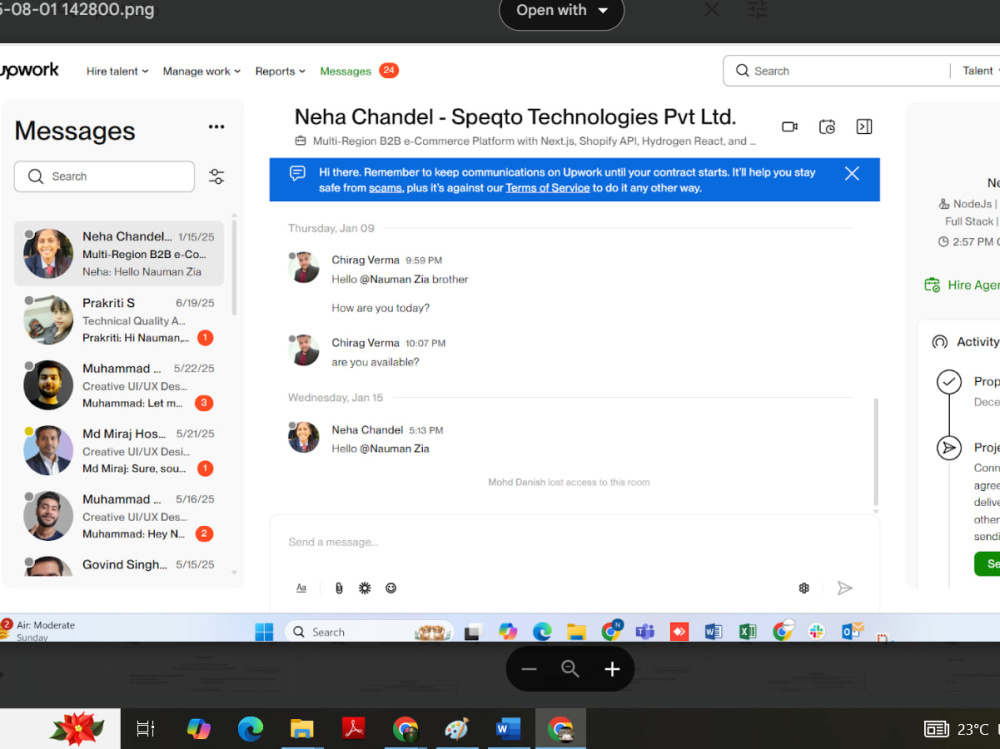
Task: Open the emoji picker smiley icon
Action: (391, 588)
